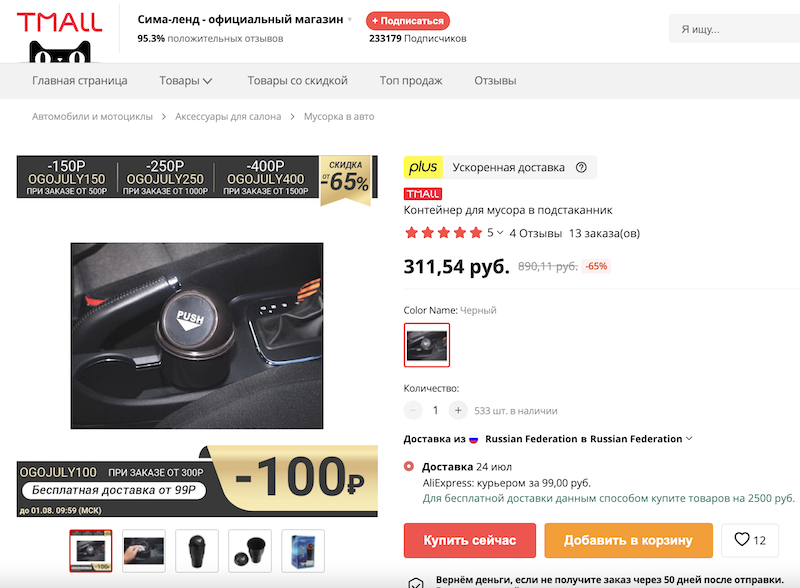Open Товары со скидкой tab
Image resolution: width=800 pixels, height=588 pixels.
pyautogui.click(x=297, y=81)
